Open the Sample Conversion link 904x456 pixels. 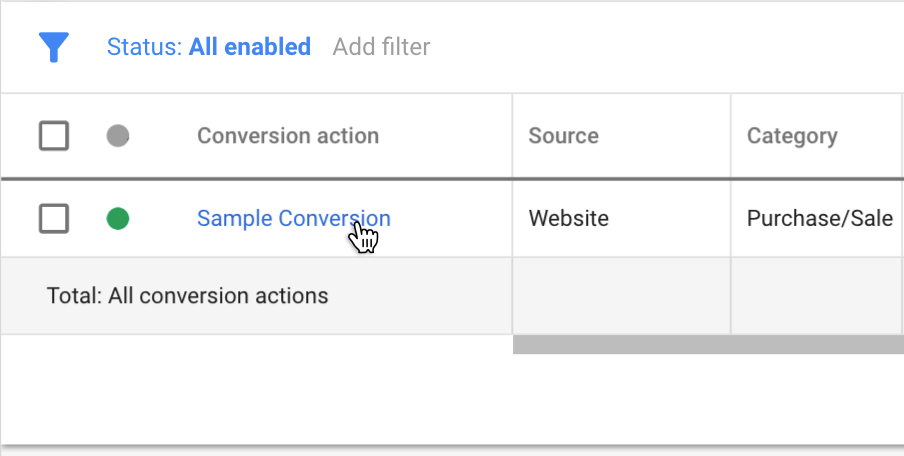[293, 218]
